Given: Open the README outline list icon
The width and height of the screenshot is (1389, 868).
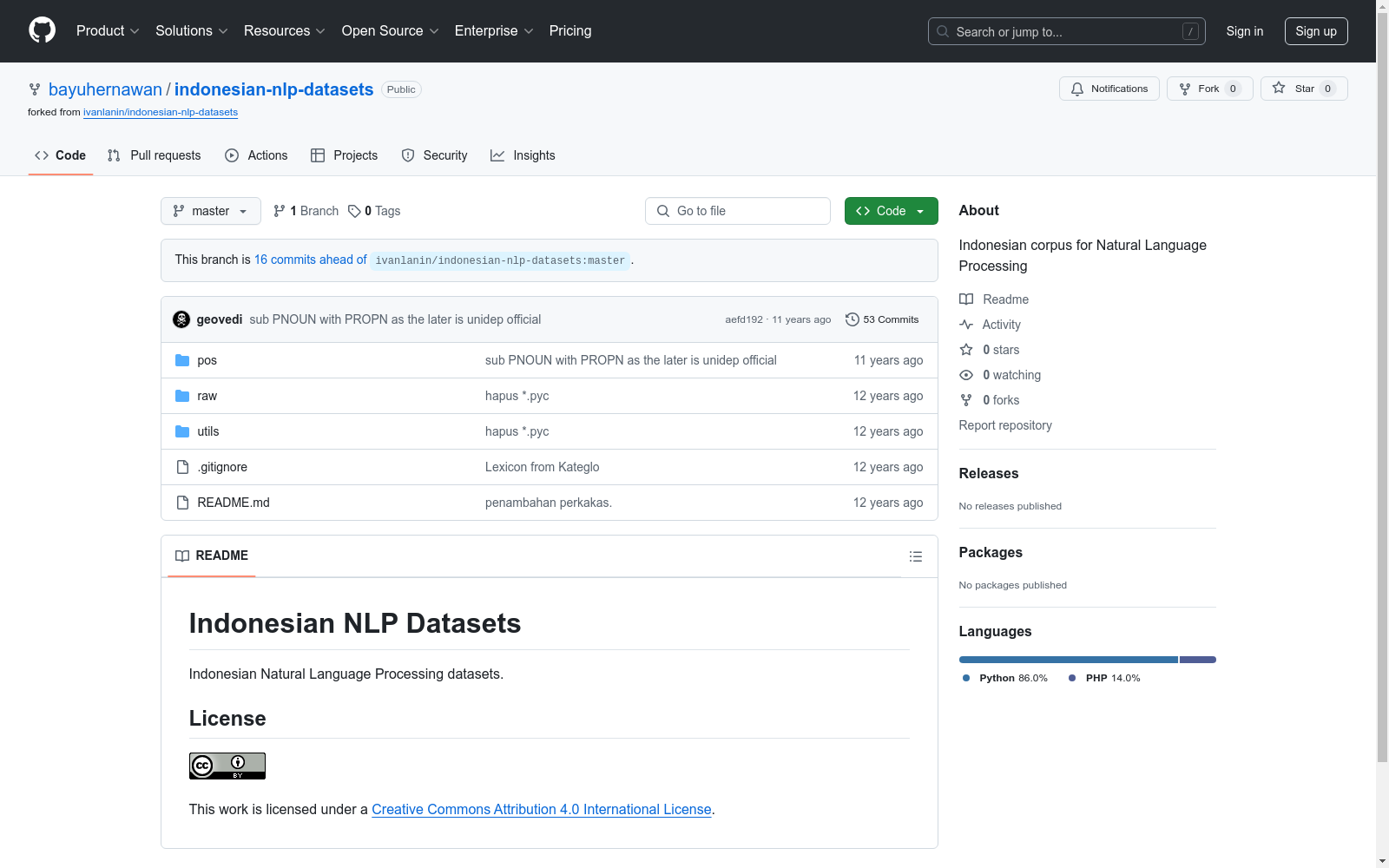Looking at the screenshot, I should tap(915, 556).
